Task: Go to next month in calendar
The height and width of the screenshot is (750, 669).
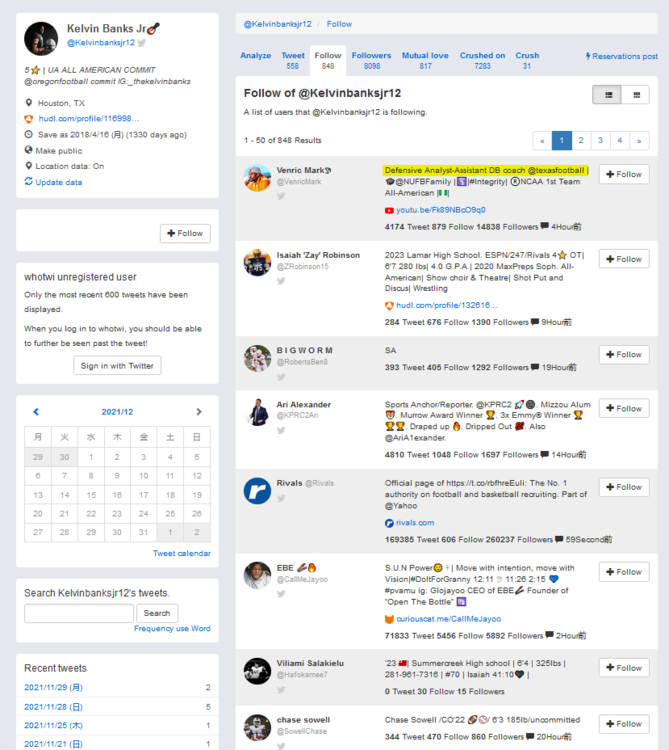Action: (x=198, y=412)
